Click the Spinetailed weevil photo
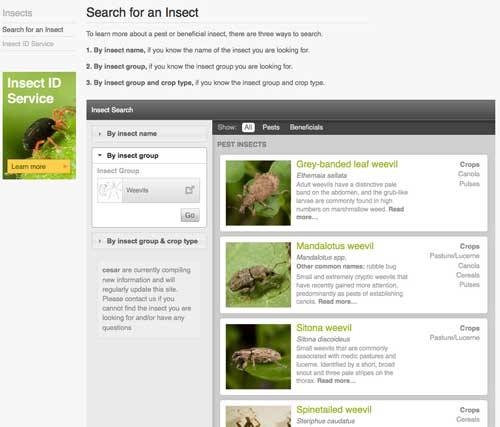500x427 pixels. [258, 416]
